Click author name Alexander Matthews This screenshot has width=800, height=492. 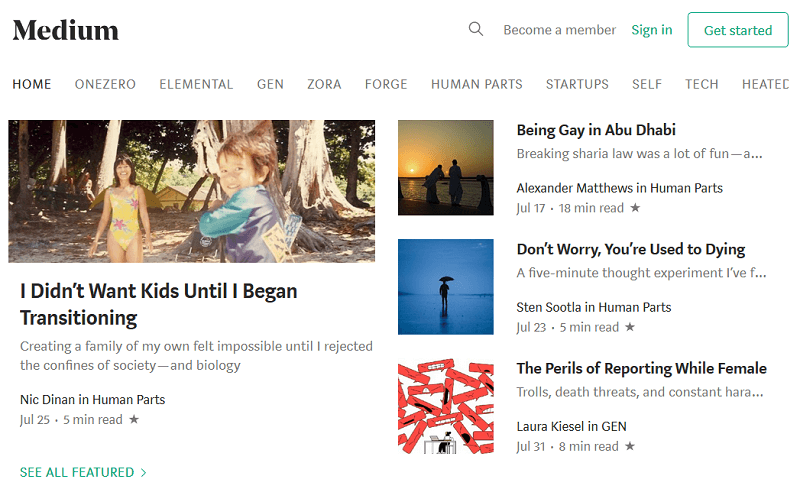click(574, 188)
